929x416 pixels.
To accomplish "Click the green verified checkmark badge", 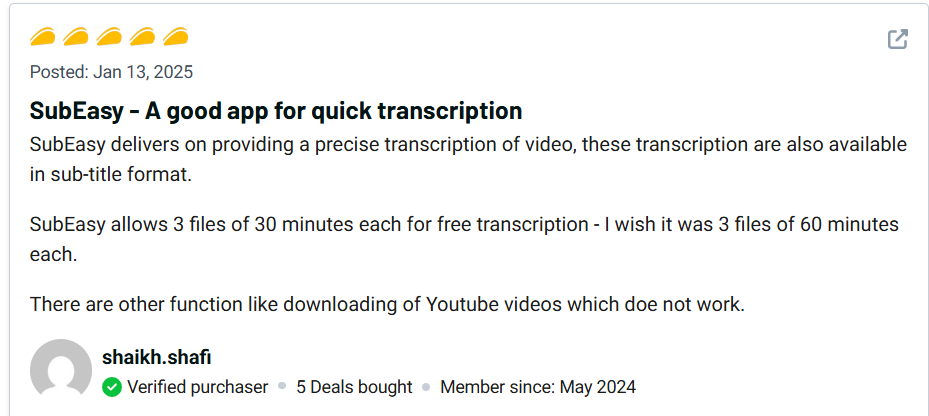I will (x=112, y=387).
